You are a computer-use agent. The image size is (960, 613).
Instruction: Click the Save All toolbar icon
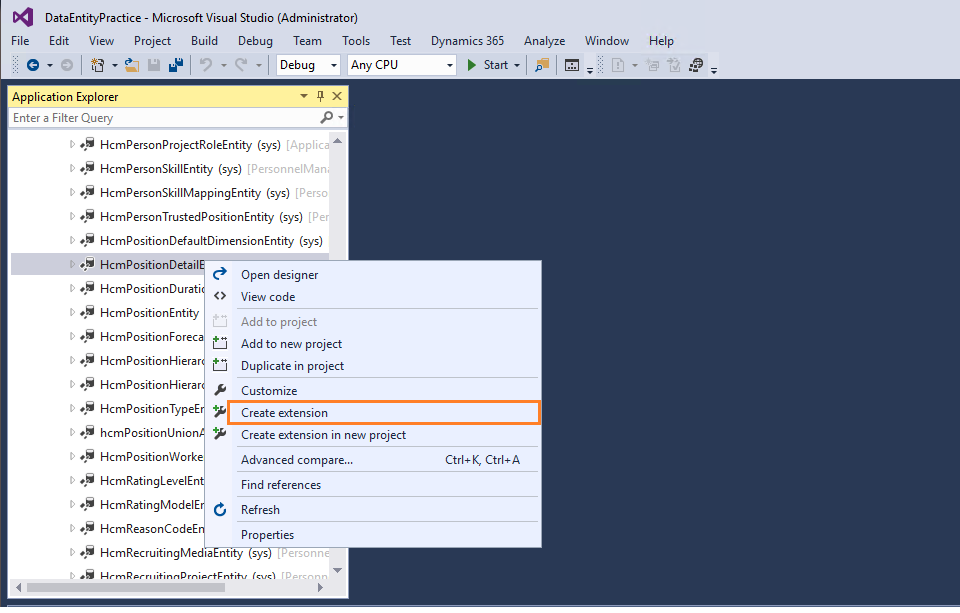(x=176, y=64)
